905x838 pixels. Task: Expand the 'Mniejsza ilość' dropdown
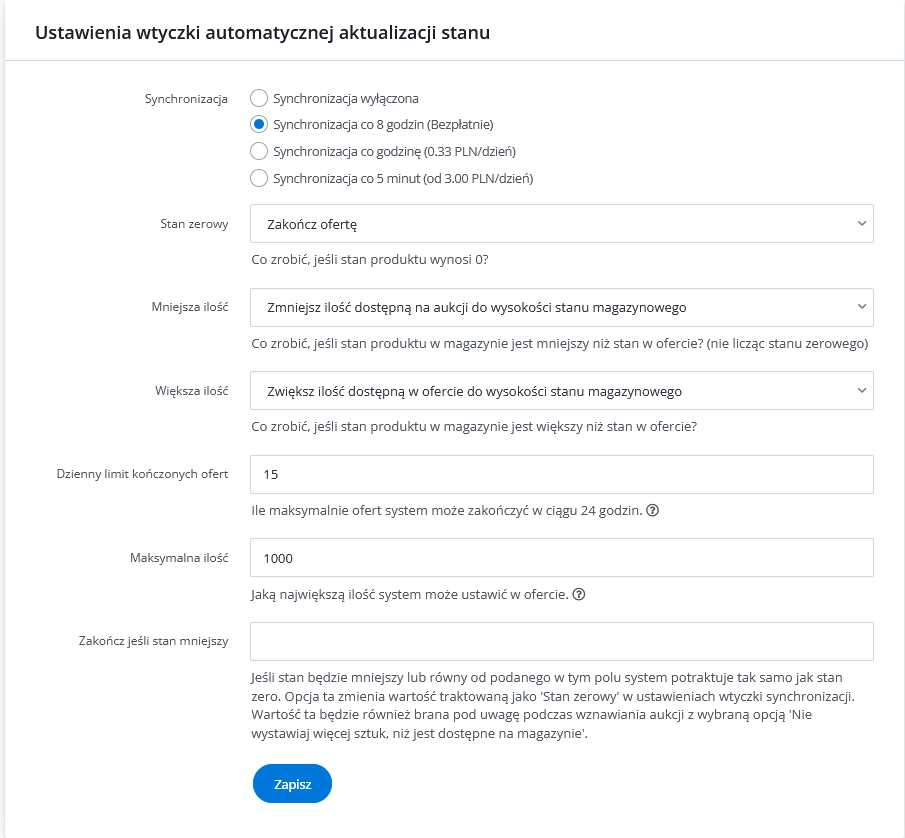[562, 308]
